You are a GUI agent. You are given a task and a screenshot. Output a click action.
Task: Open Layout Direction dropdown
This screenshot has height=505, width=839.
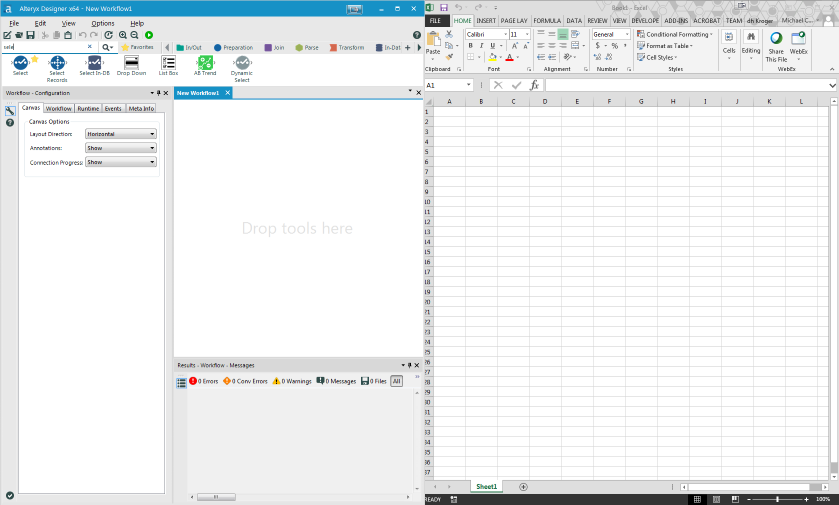[x=121, y=134]
